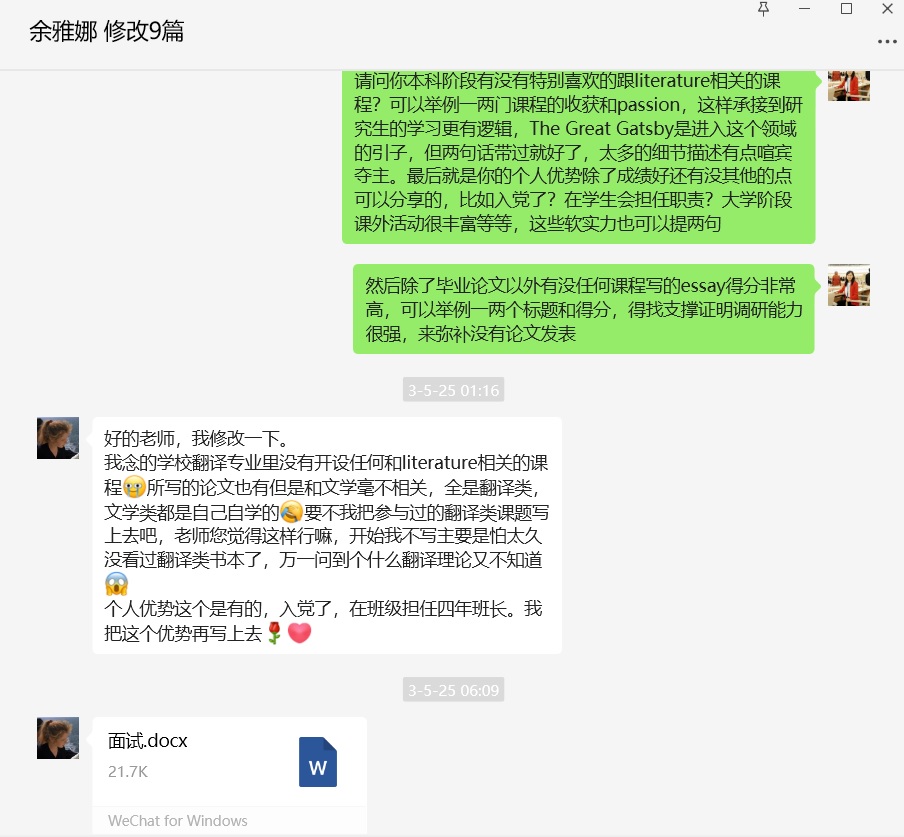The height and width of the screenshot is (837, 904).
Task: Click the screaming face emoji in the reply
Action: 116,584
